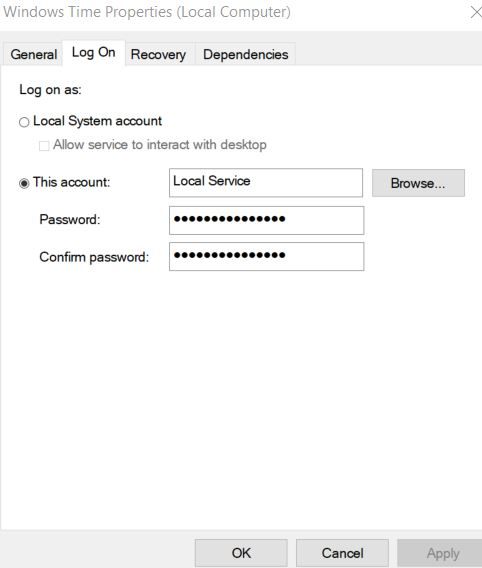
Task: Select the Local System account radio button
Action: point(24,122)
